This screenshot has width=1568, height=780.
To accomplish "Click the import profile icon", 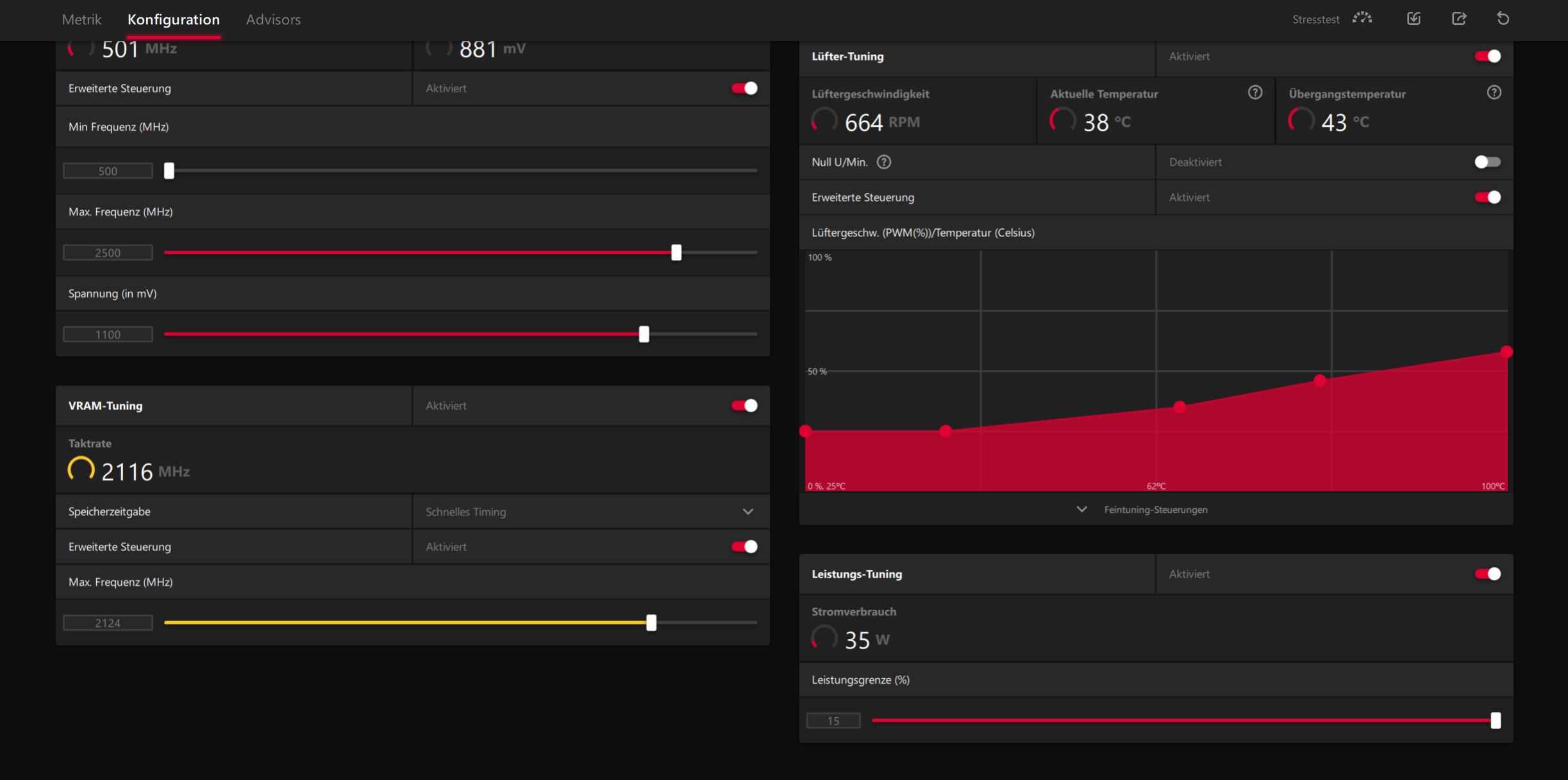I will [1414, 19].
